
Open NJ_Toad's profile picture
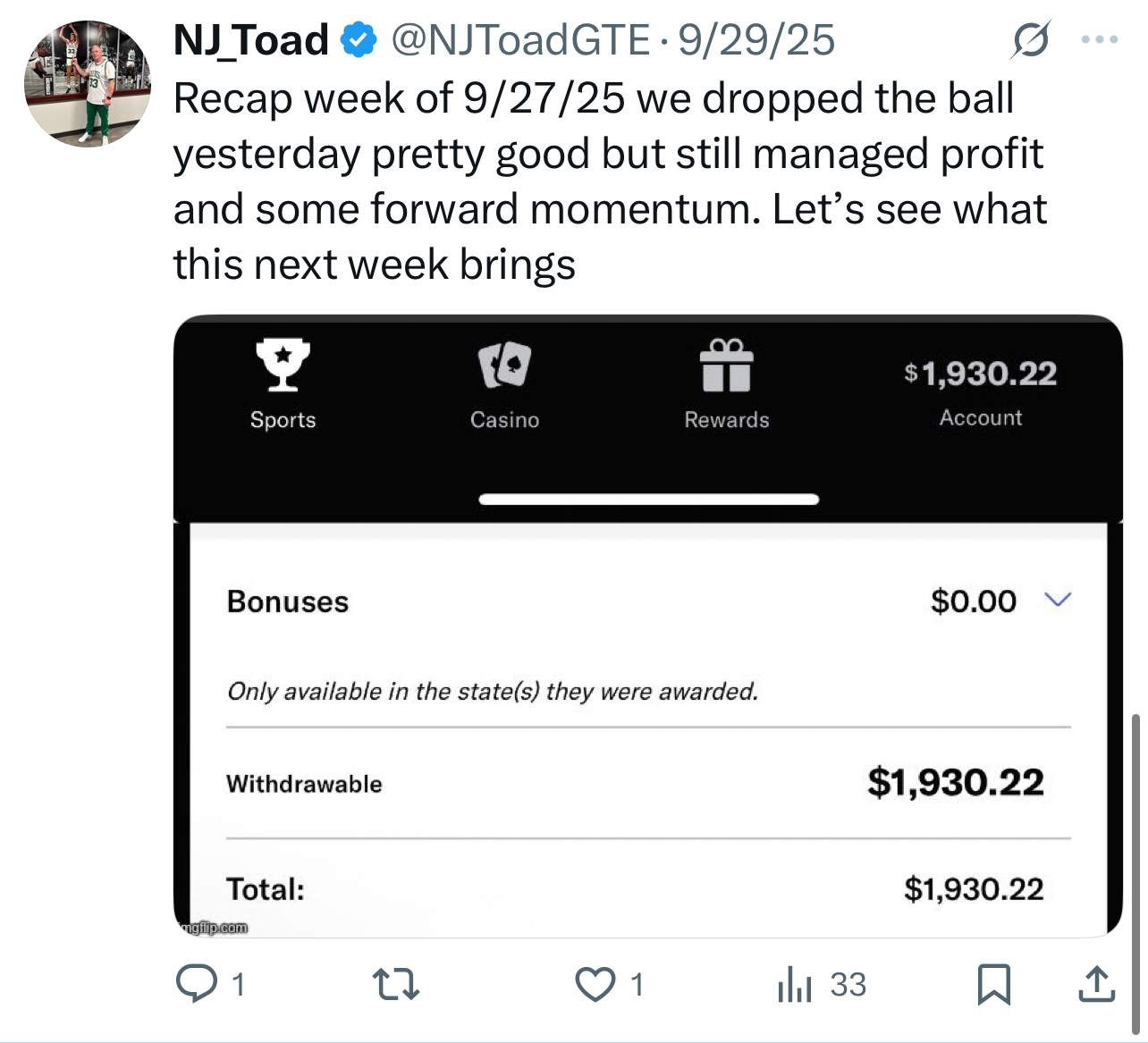pyautogui.click(x=88, y=84)
